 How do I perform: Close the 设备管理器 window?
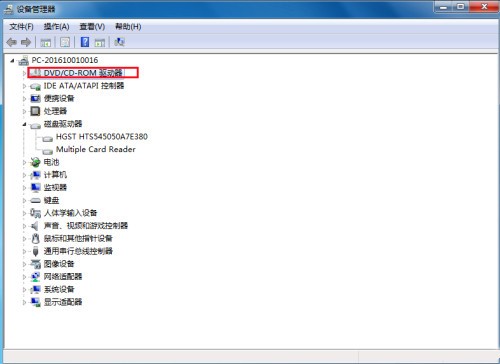click(484, 7)
